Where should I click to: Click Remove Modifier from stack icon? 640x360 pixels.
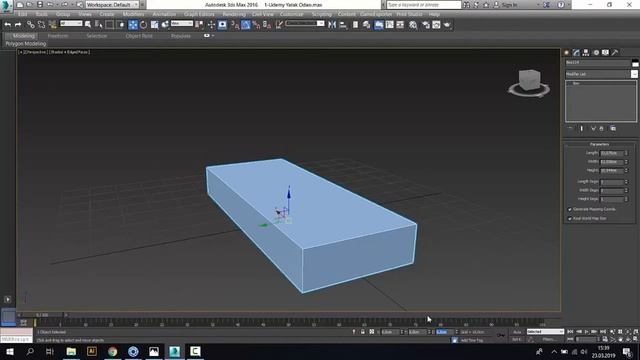click(x=601, y=129)
